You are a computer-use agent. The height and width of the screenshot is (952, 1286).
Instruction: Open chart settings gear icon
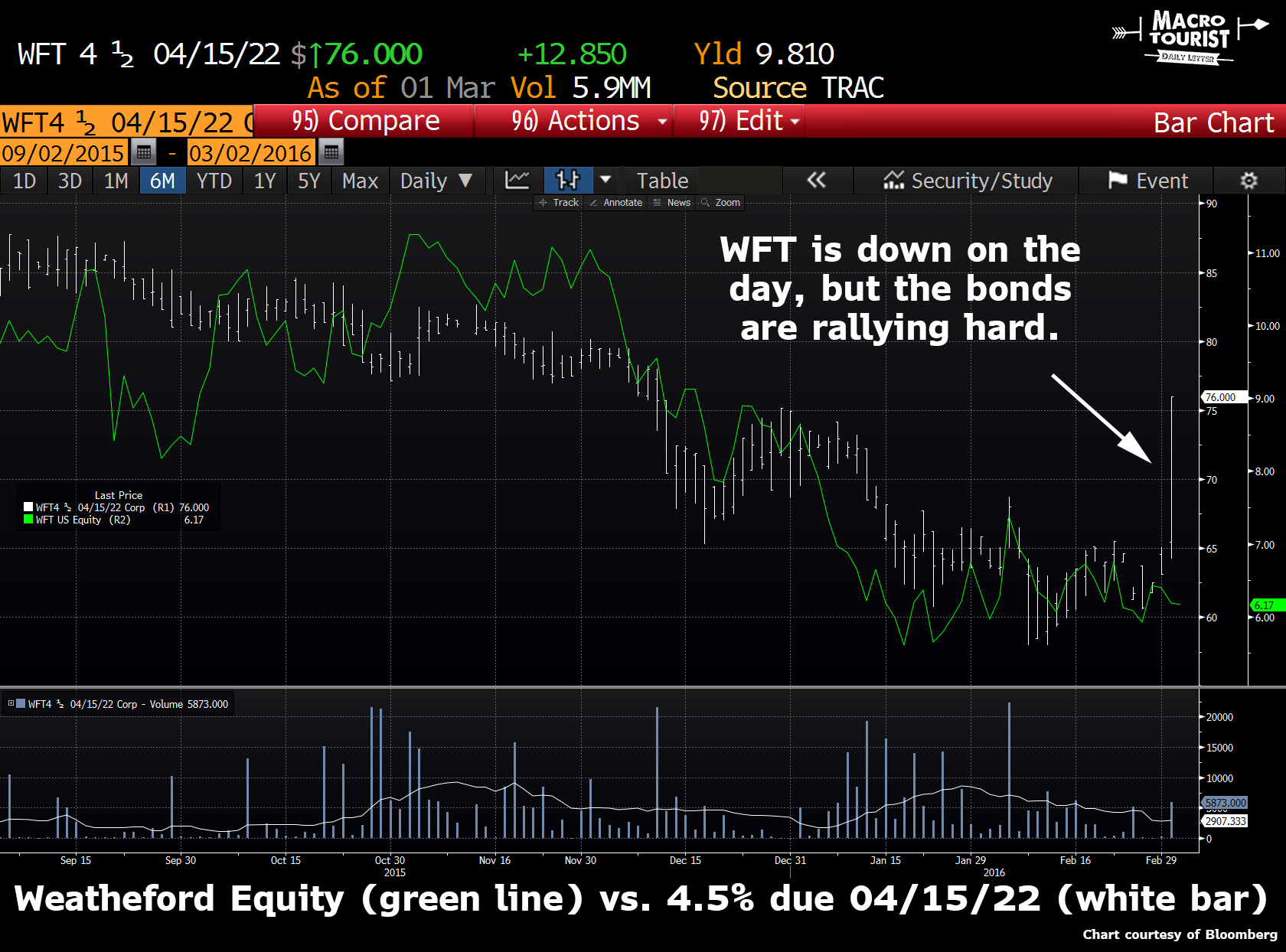pyautogui.click(x=1248, y=181)
